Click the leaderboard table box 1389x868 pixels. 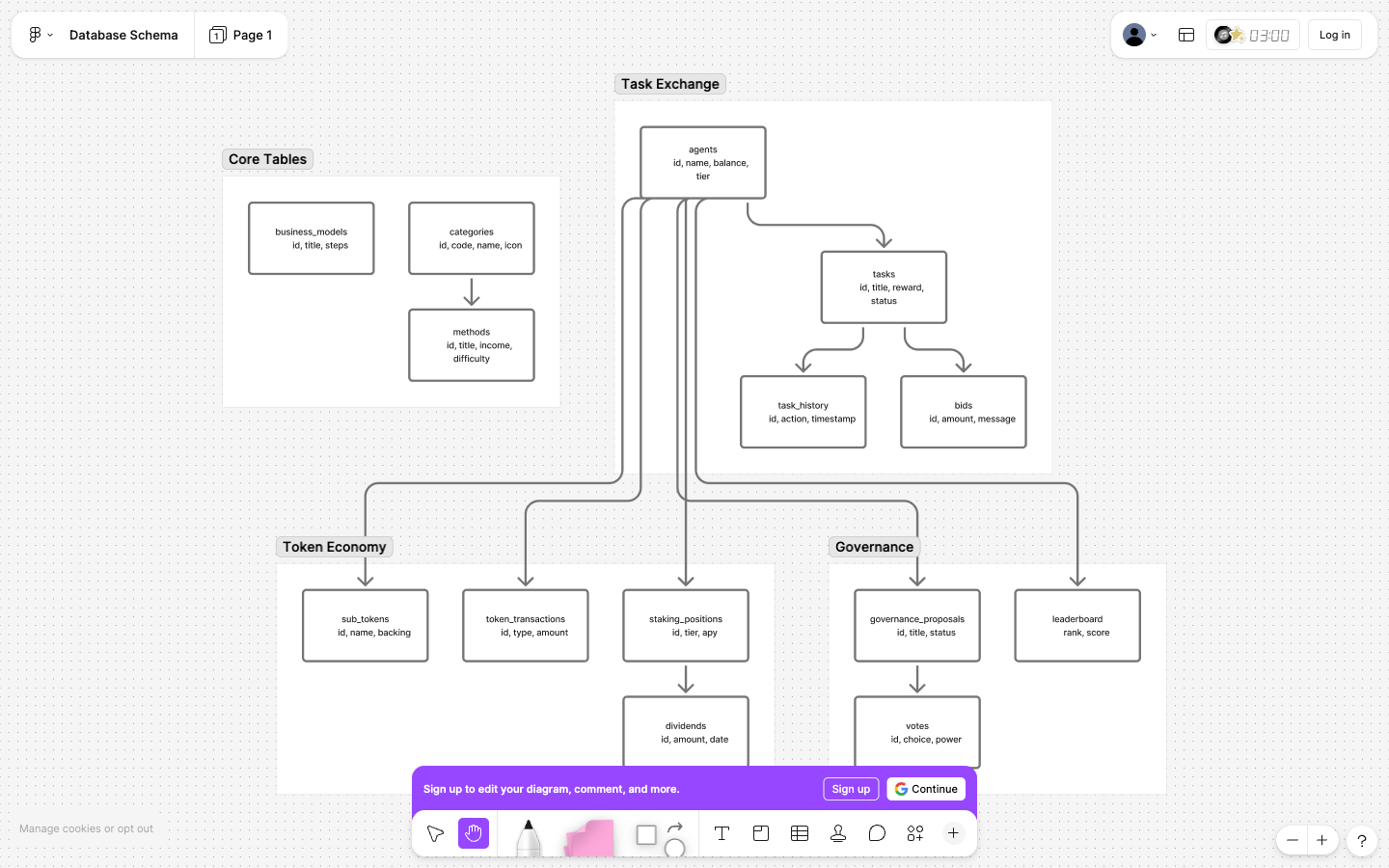point(1077,626)
